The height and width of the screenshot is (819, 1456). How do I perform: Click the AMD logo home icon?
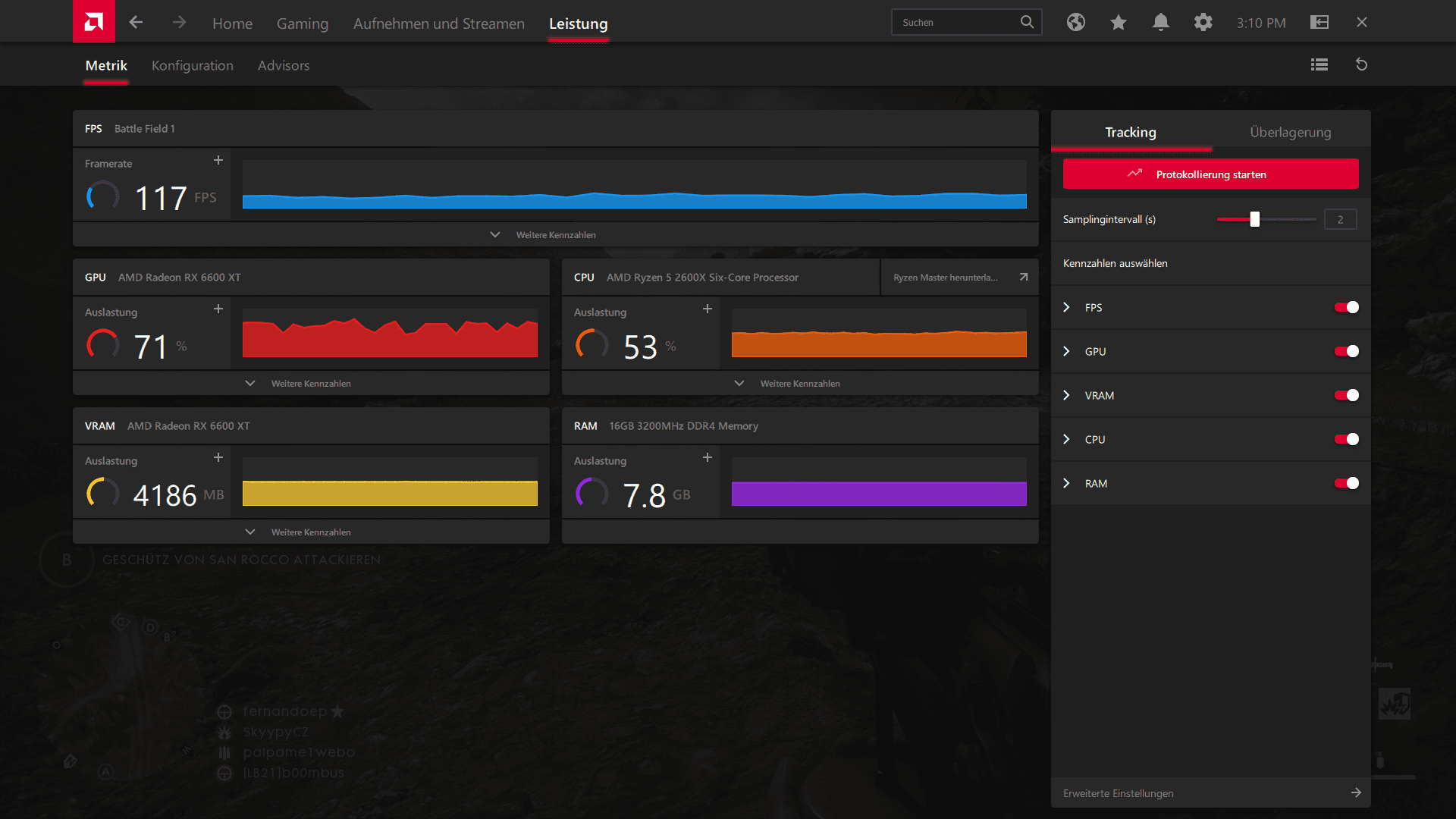[94, 21]
